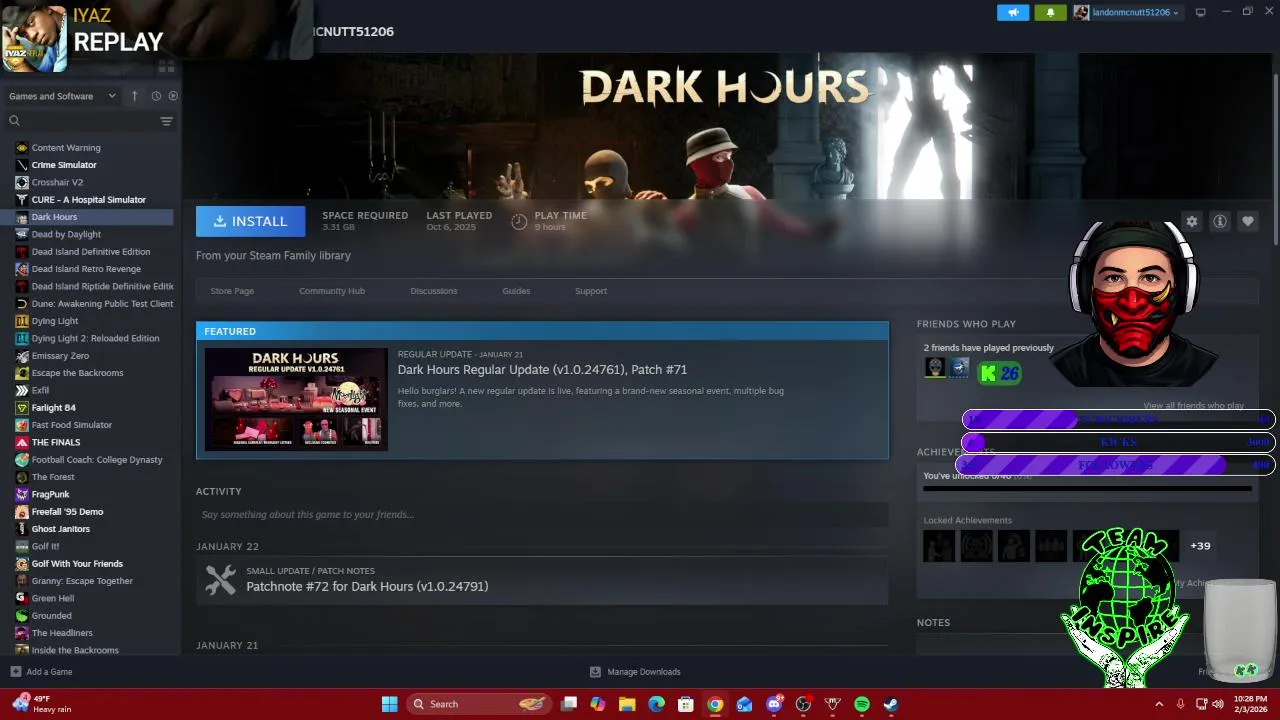Open first friend's avatar in Friends Who Play
The height and width of the screenshot is (720, 1280).
pyautogui.click(x=934, y=368)
